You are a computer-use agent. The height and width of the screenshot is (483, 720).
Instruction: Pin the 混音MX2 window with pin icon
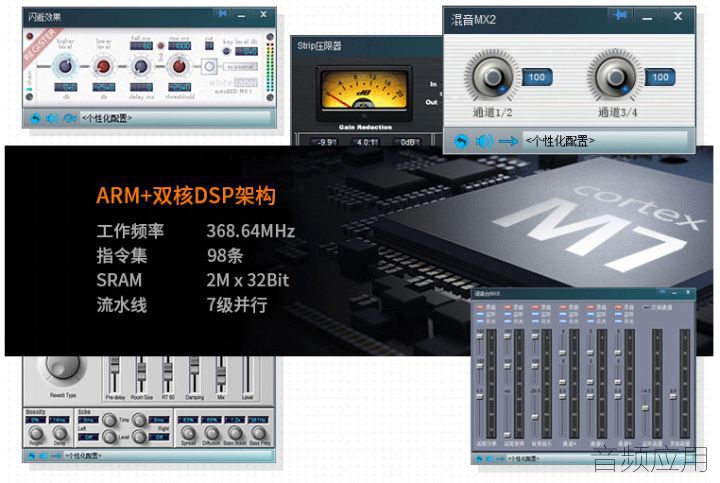[x=620, y=16]
